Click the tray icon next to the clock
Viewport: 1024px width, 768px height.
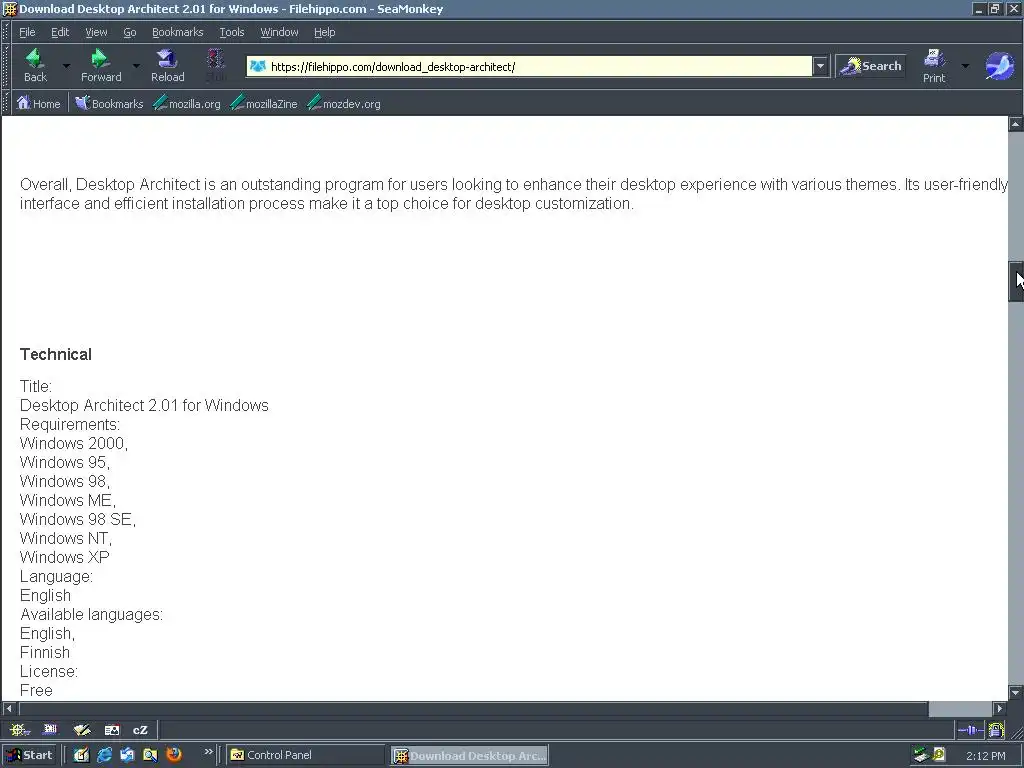point(939,755)
